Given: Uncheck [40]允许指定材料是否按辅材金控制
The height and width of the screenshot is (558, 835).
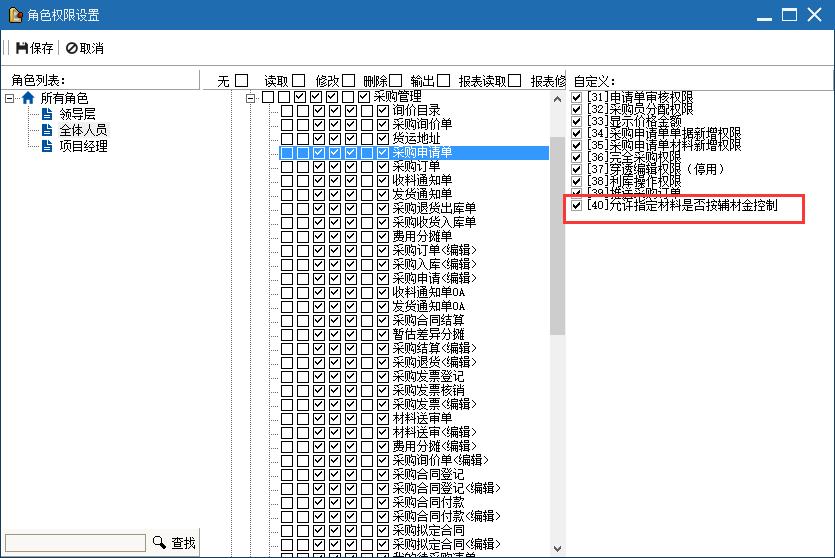Looking at the screenshot, I should click(576, 205).
